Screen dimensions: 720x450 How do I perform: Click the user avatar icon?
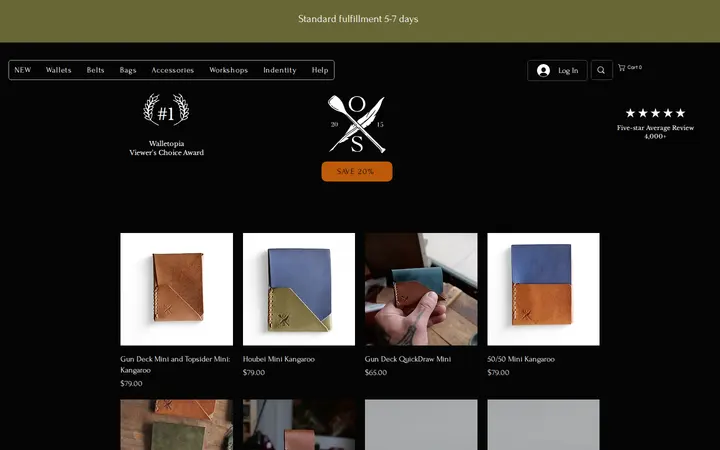(x=543, y=70)
